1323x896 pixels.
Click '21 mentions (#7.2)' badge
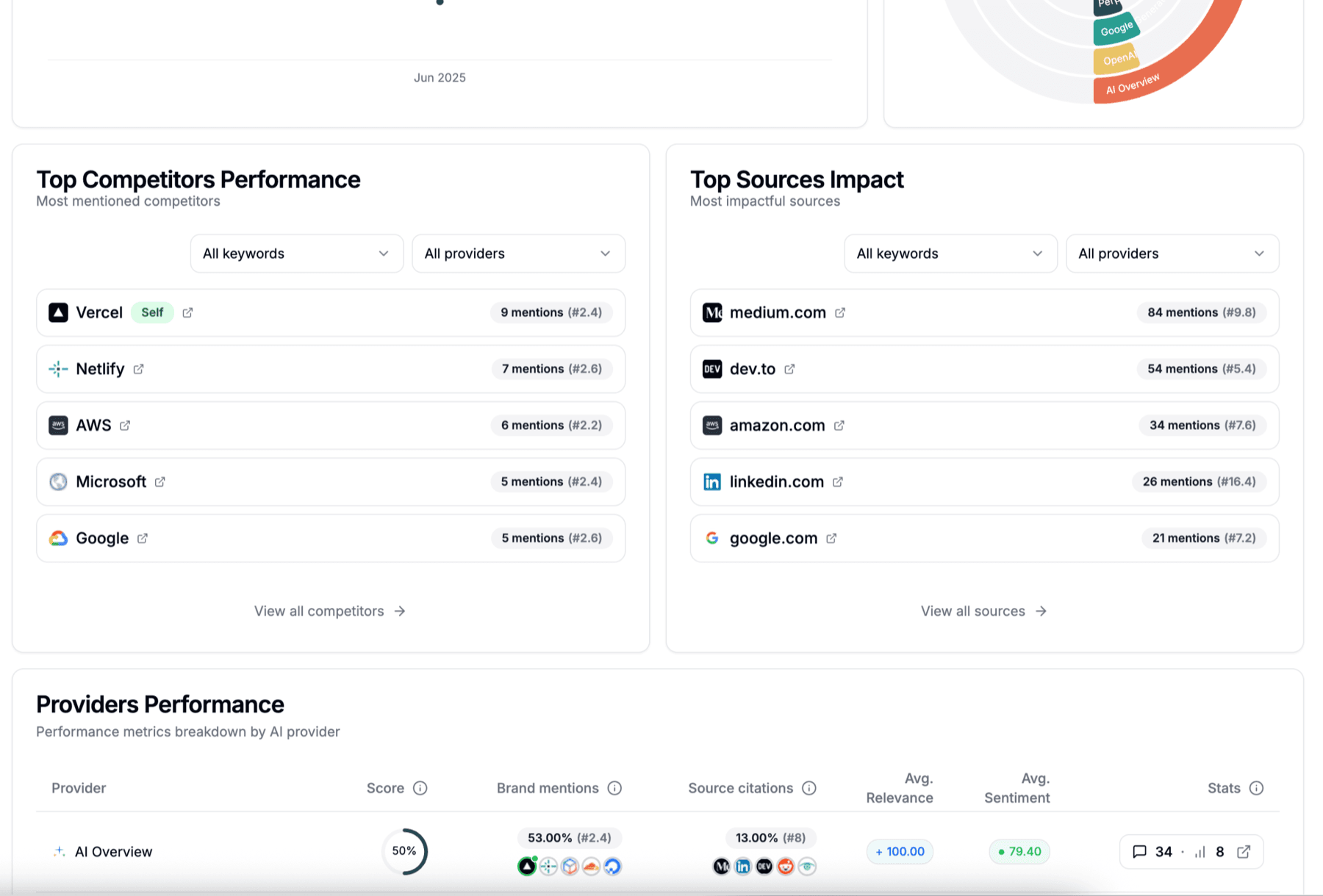coord(1204,538)
